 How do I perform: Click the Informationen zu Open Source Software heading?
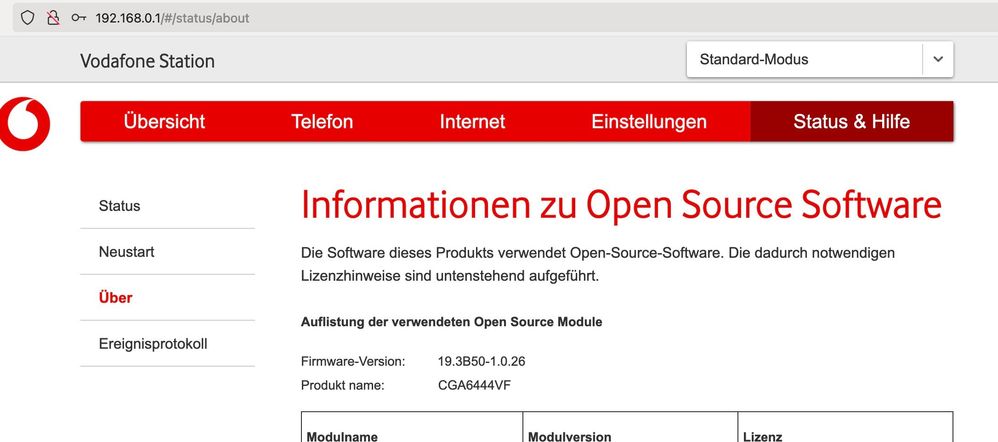click(621, 206)
